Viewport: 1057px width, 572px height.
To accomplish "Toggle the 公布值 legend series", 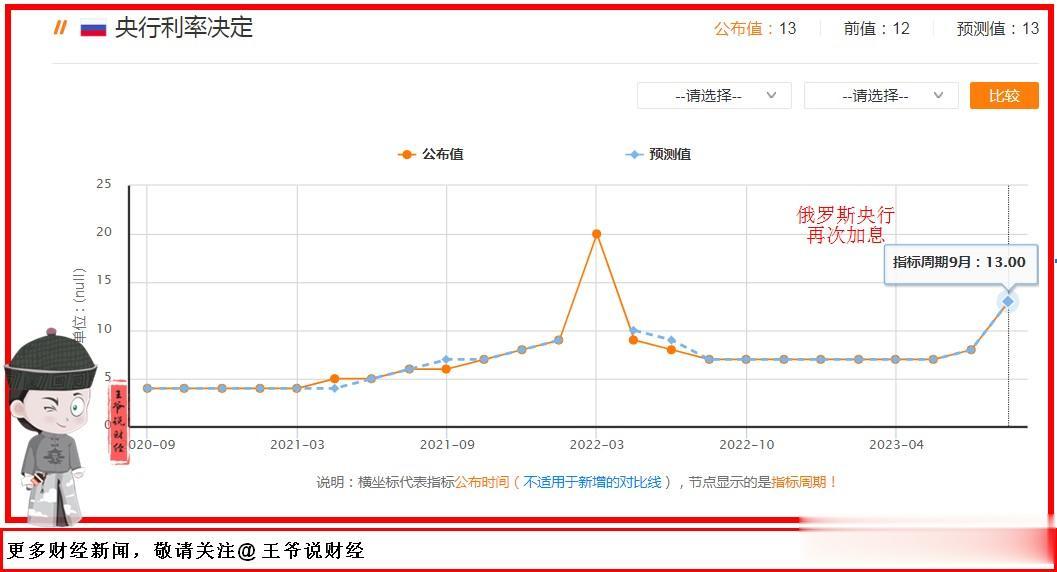I will 431,154.
